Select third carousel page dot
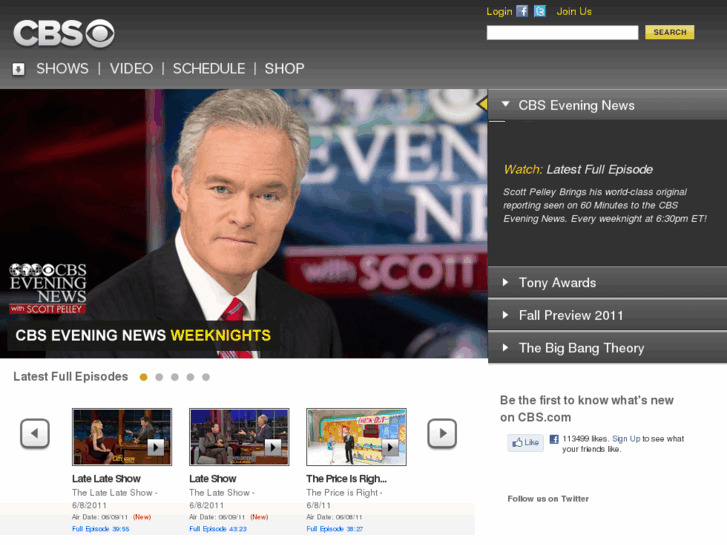This screenshot has height=545, width=727. tap(175, 377)
